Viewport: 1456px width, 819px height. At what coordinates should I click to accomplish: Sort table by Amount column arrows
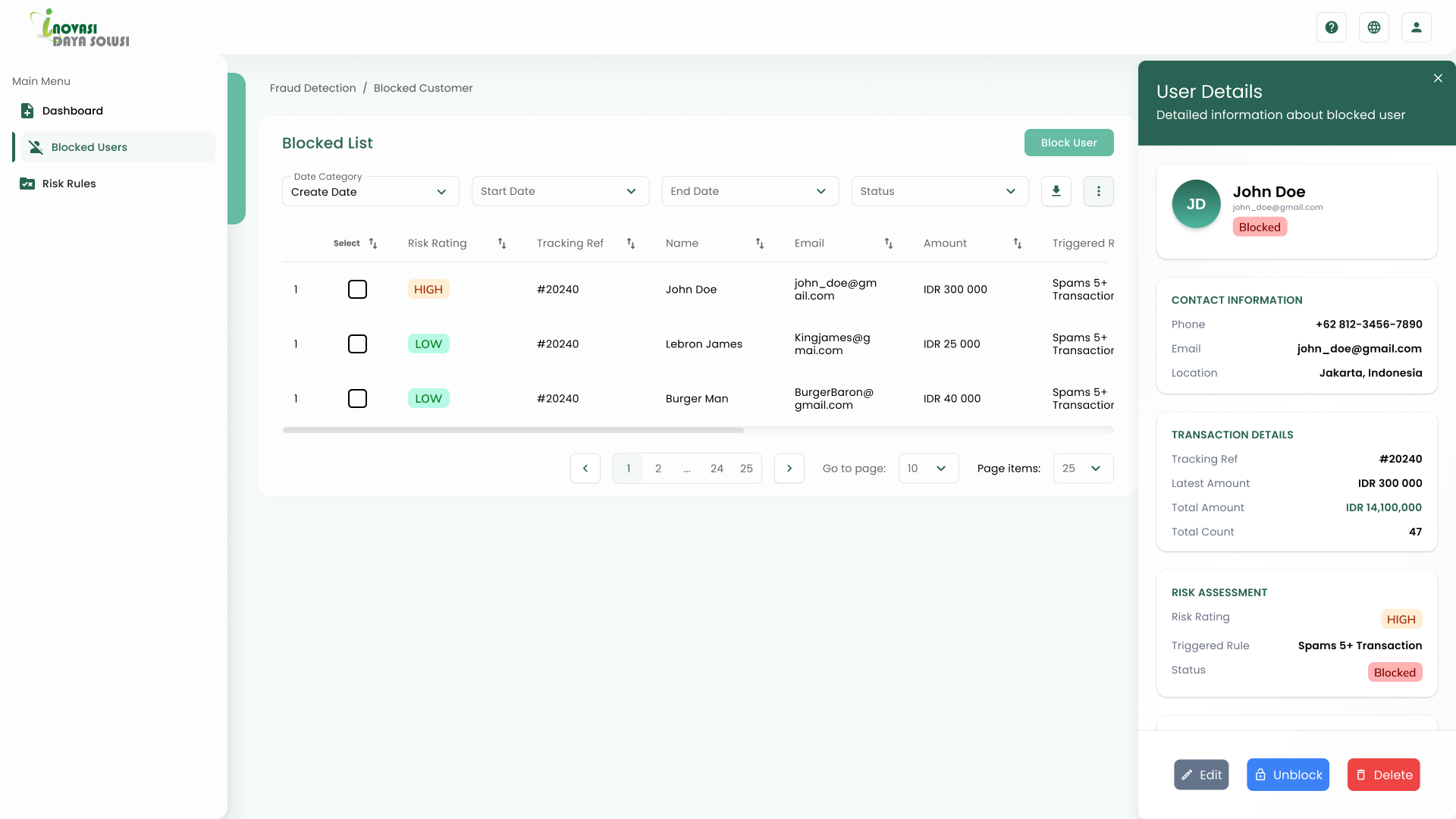[1017, 243]
